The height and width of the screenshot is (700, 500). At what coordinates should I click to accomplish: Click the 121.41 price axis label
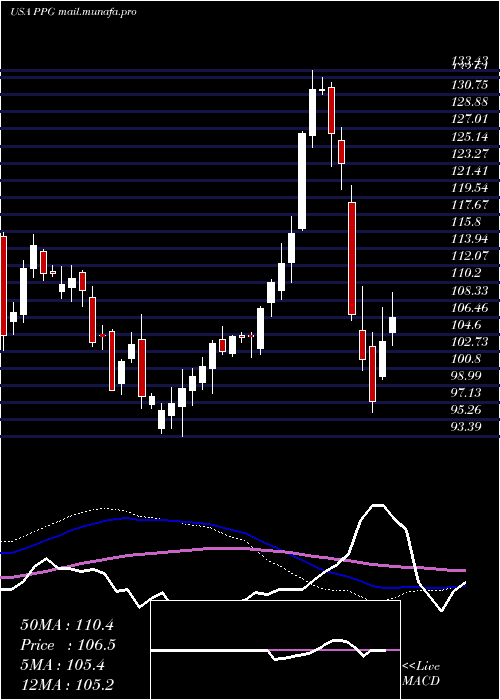(x=470, y=171)
